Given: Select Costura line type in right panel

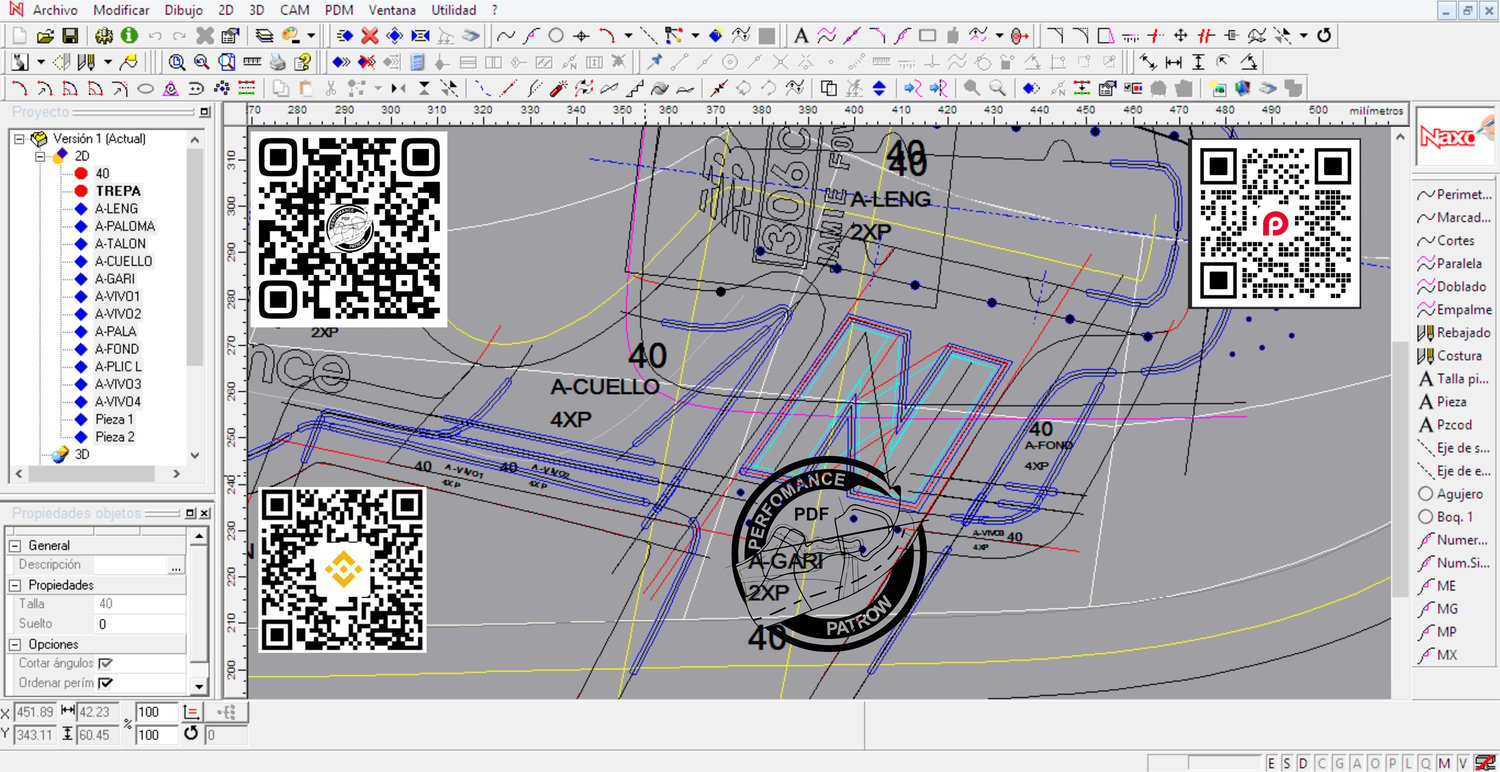Looking at the screenshot, I should click(1450, 355).
